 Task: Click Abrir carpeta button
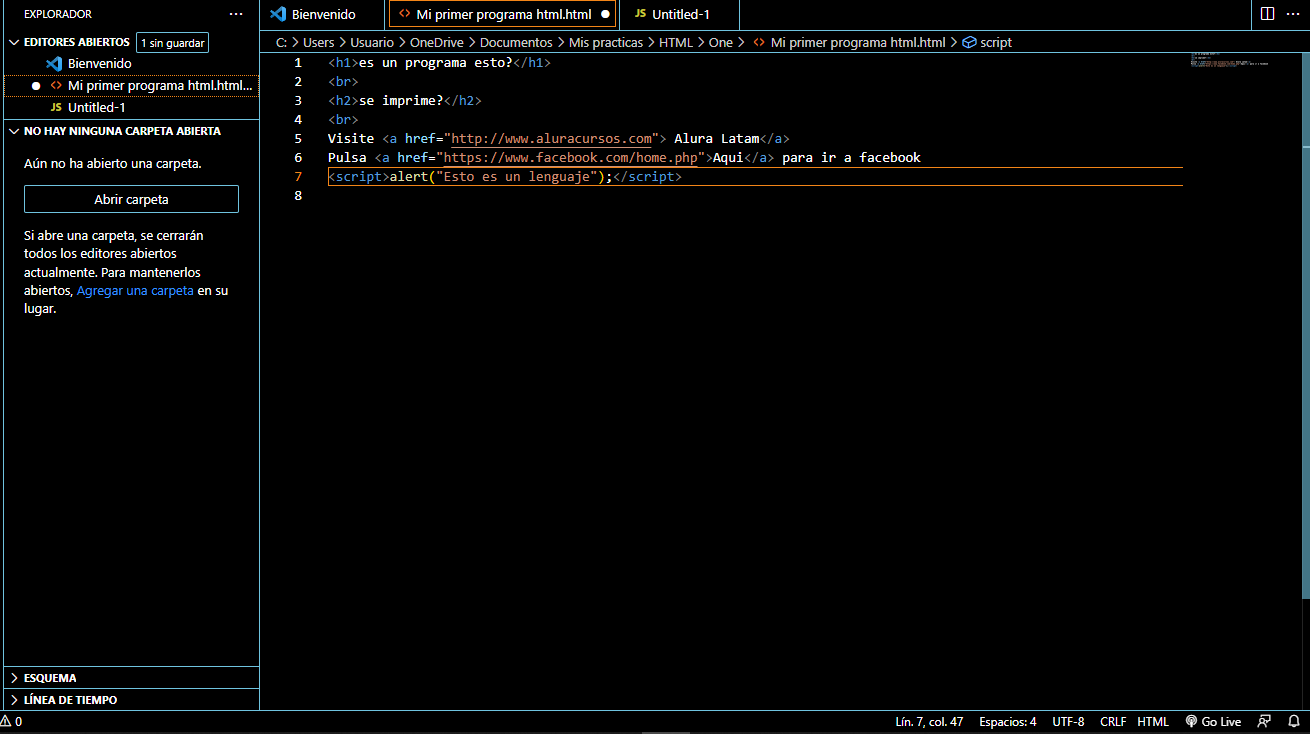131,199
